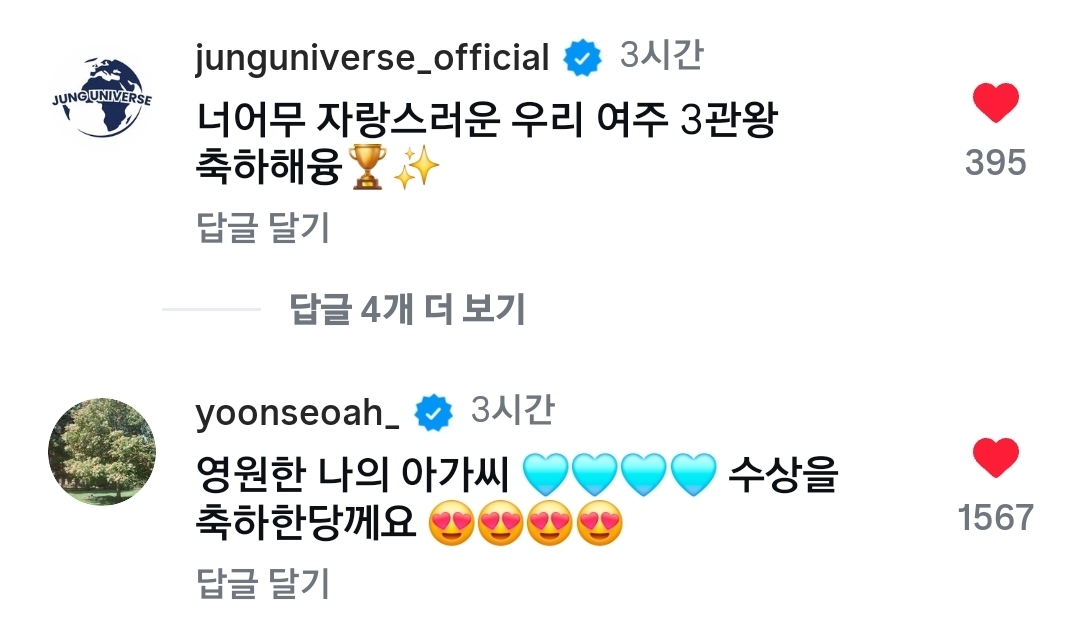
Task: Click the trophy emoji in first comment
Action: (x=367, y=167)
